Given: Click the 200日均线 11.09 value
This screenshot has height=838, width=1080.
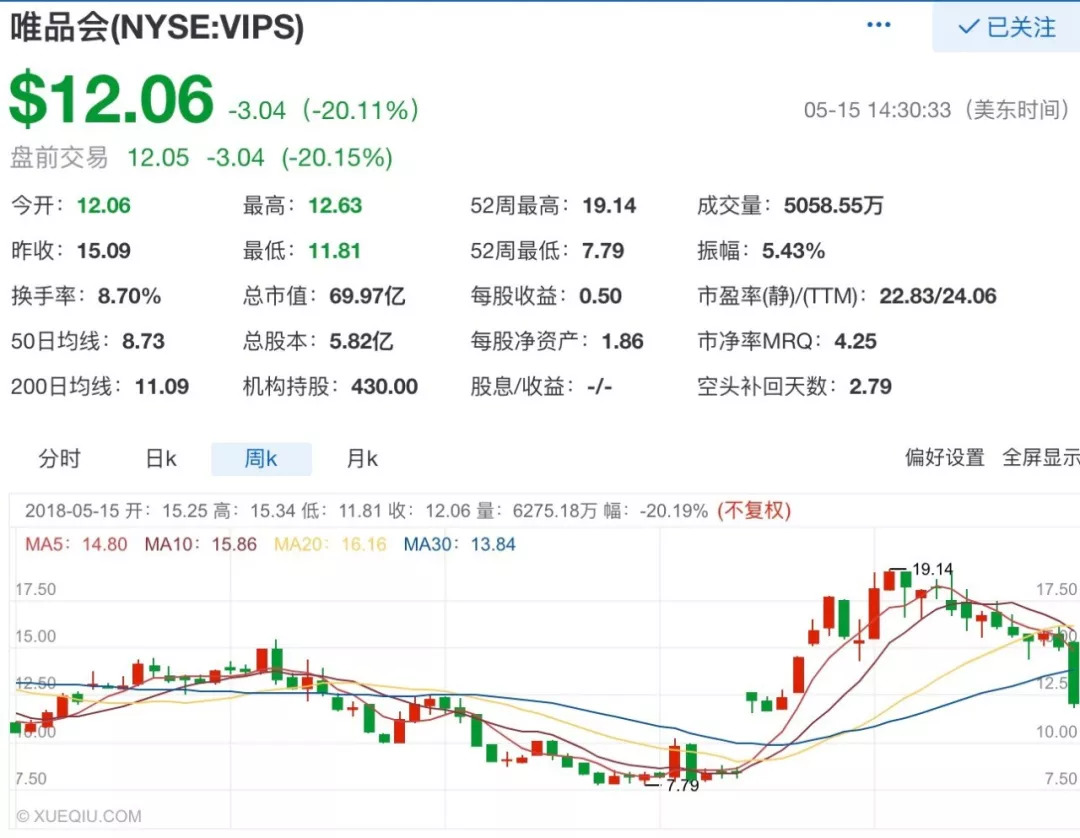Looking at the screenshot, I should point(162,387).
